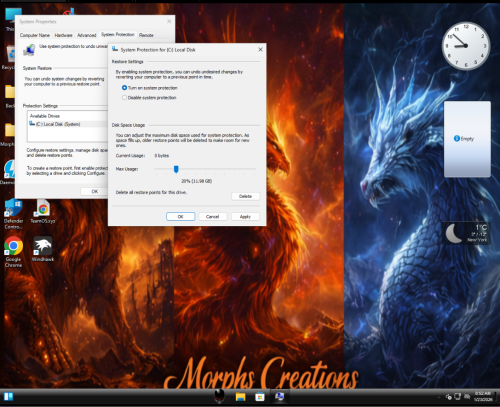The image size is (500, 407).
Task: Open Microsoft Store from the taskbar
Action: (x=260, y=397)
